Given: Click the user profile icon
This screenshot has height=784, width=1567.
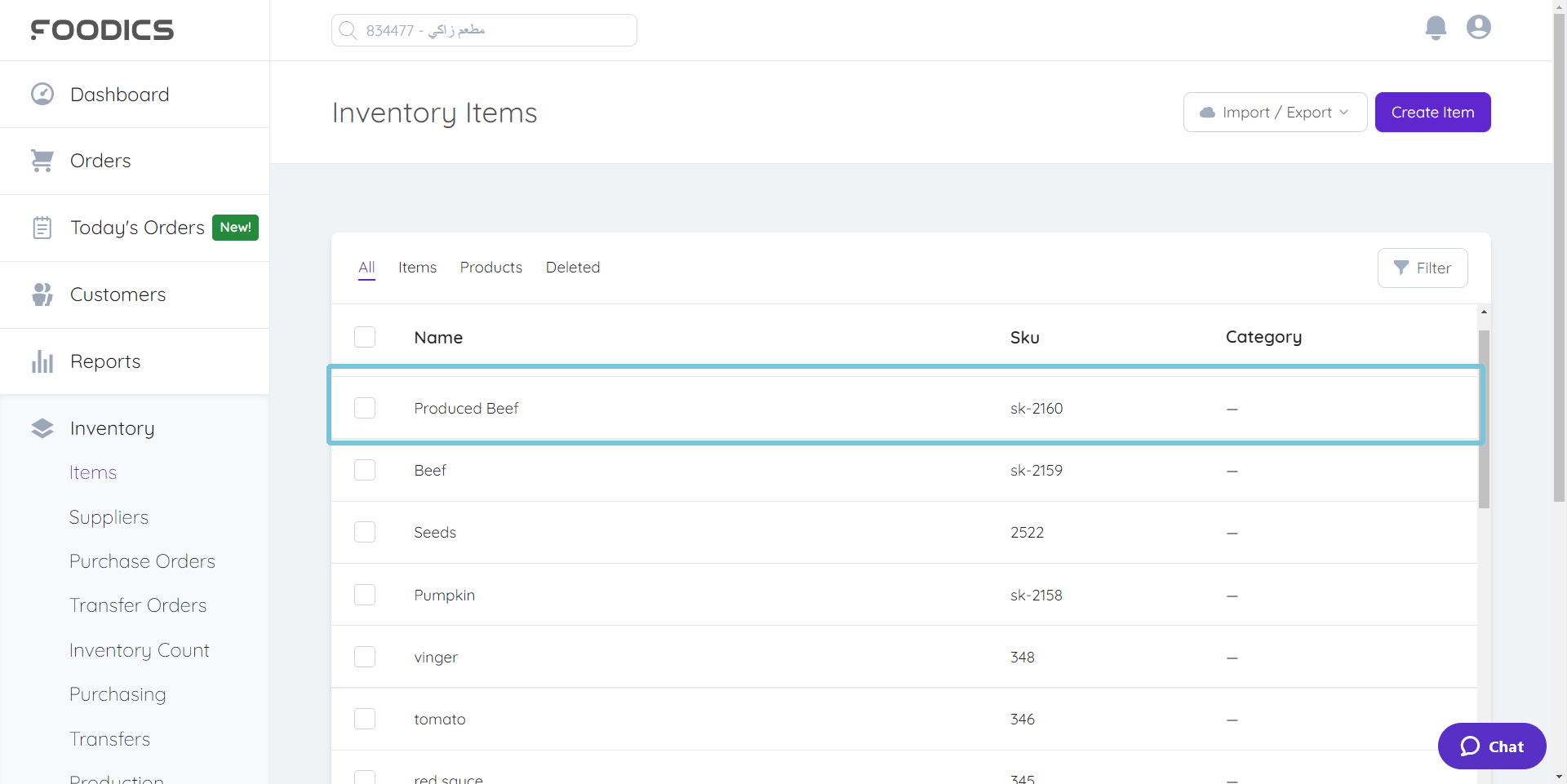Looking at the screenshot, I should coord(1478,27).
